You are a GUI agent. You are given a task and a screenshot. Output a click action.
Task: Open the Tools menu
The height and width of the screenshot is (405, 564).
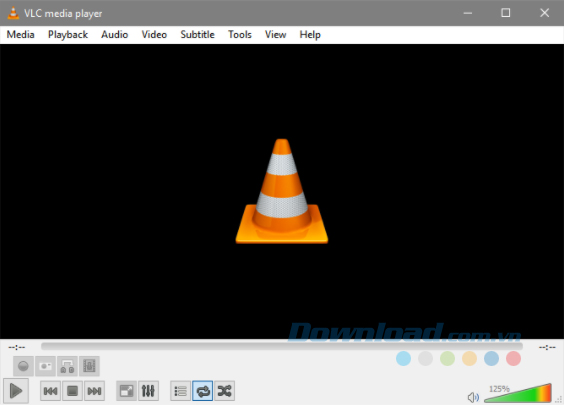(240, 35)
